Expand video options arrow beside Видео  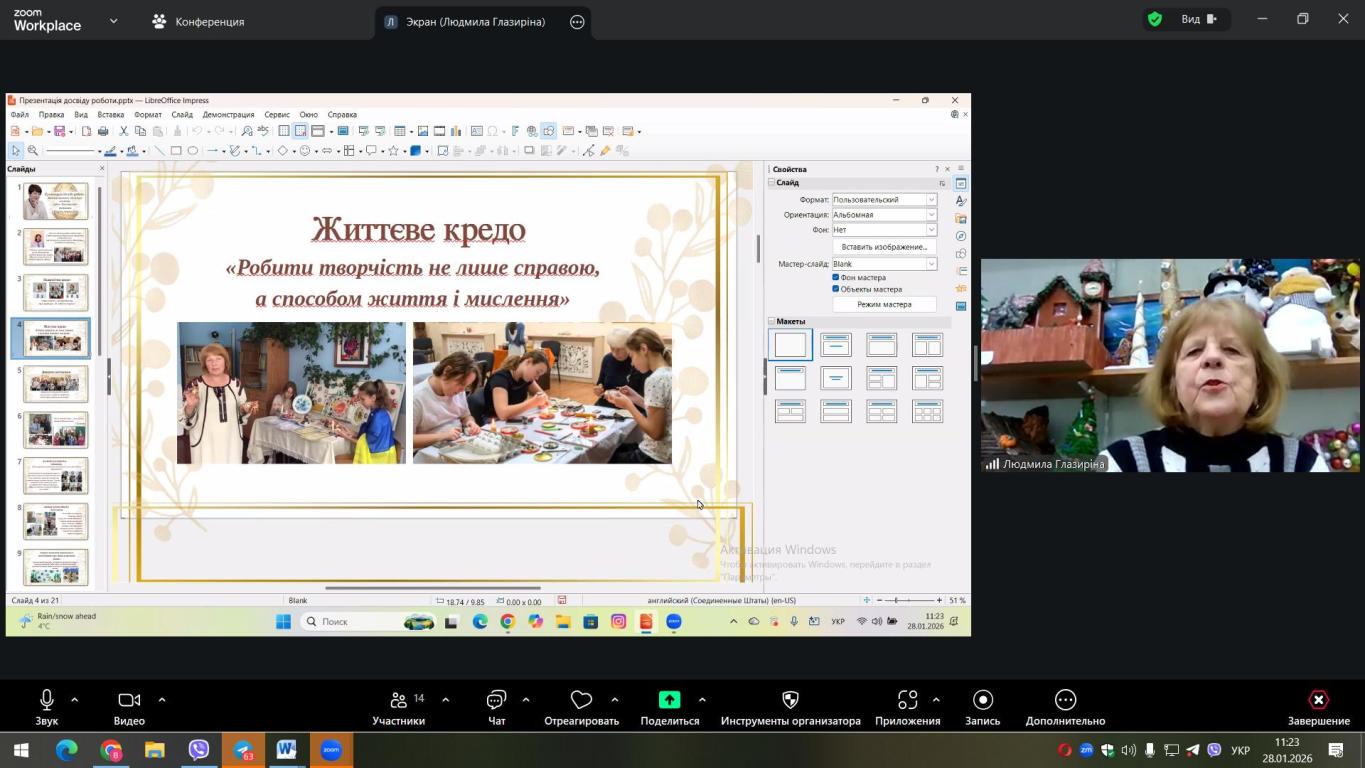click(x=162, y=700)
